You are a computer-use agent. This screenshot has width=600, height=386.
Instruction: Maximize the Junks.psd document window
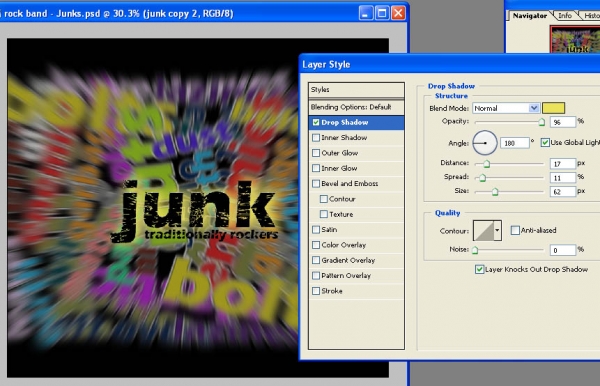coord(382,13)
